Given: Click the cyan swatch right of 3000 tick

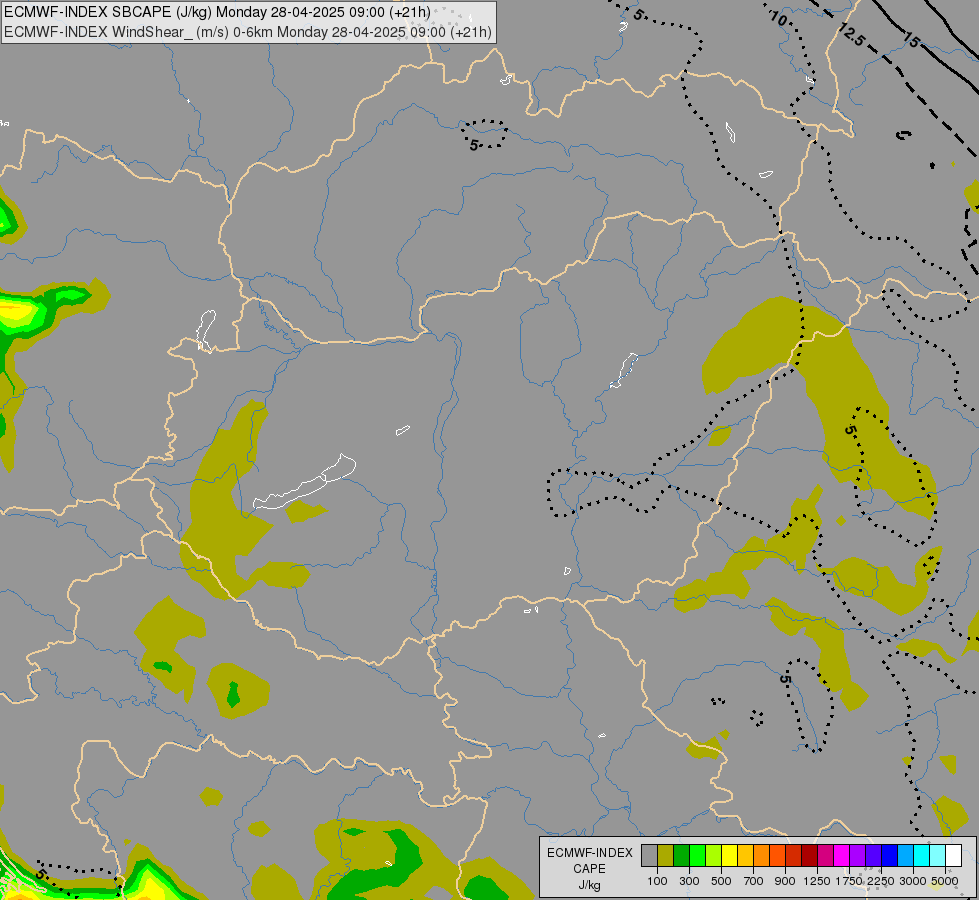Looking at the screenshot, I should point(922,855).
